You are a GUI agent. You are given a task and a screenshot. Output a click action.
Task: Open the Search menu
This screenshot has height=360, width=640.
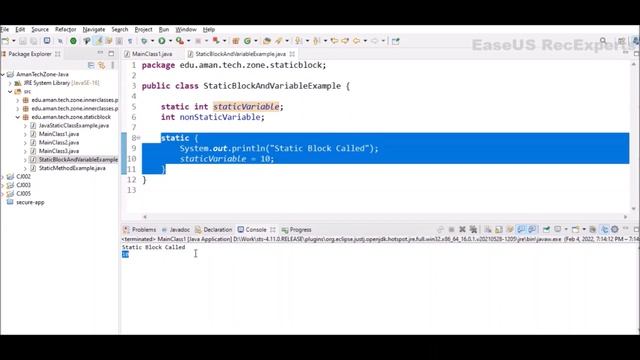[120, 29]
